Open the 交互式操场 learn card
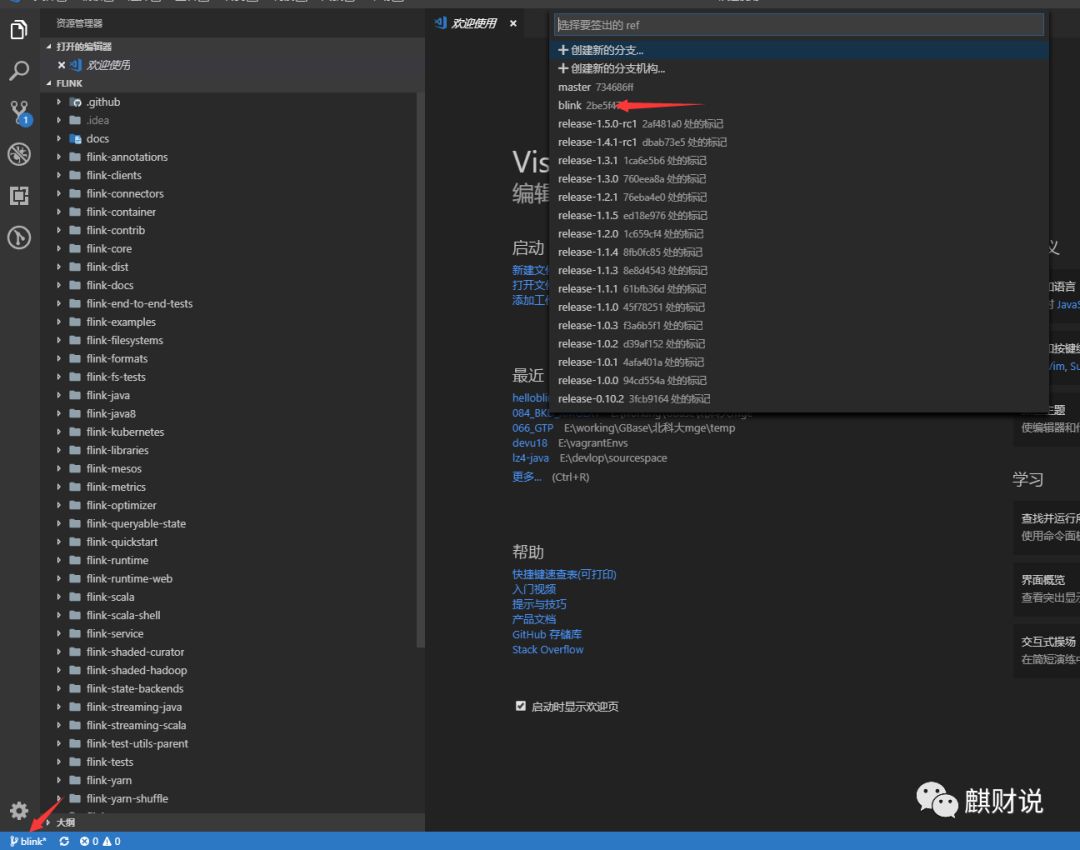 (x=1048, y=650)
